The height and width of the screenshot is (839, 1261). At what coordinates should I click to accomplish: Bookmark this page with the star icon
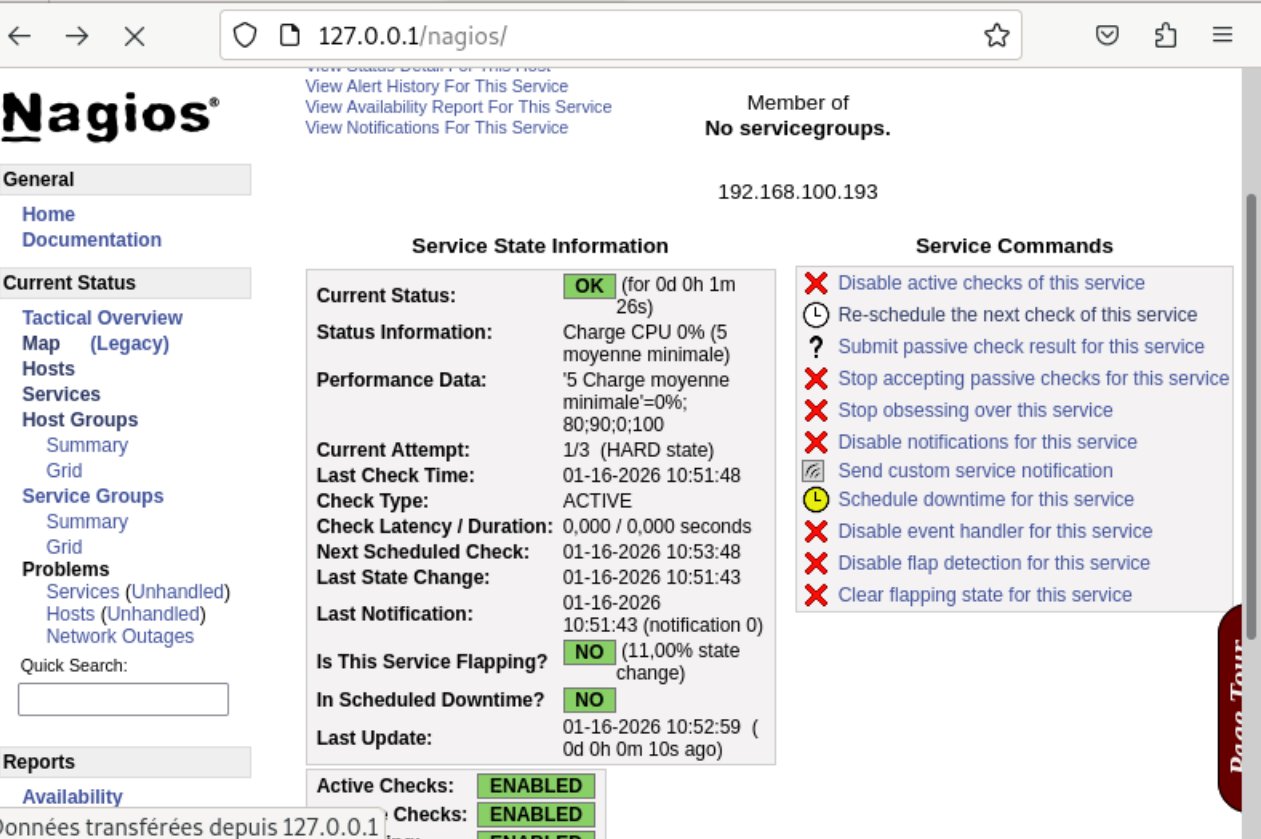point(996,36)
